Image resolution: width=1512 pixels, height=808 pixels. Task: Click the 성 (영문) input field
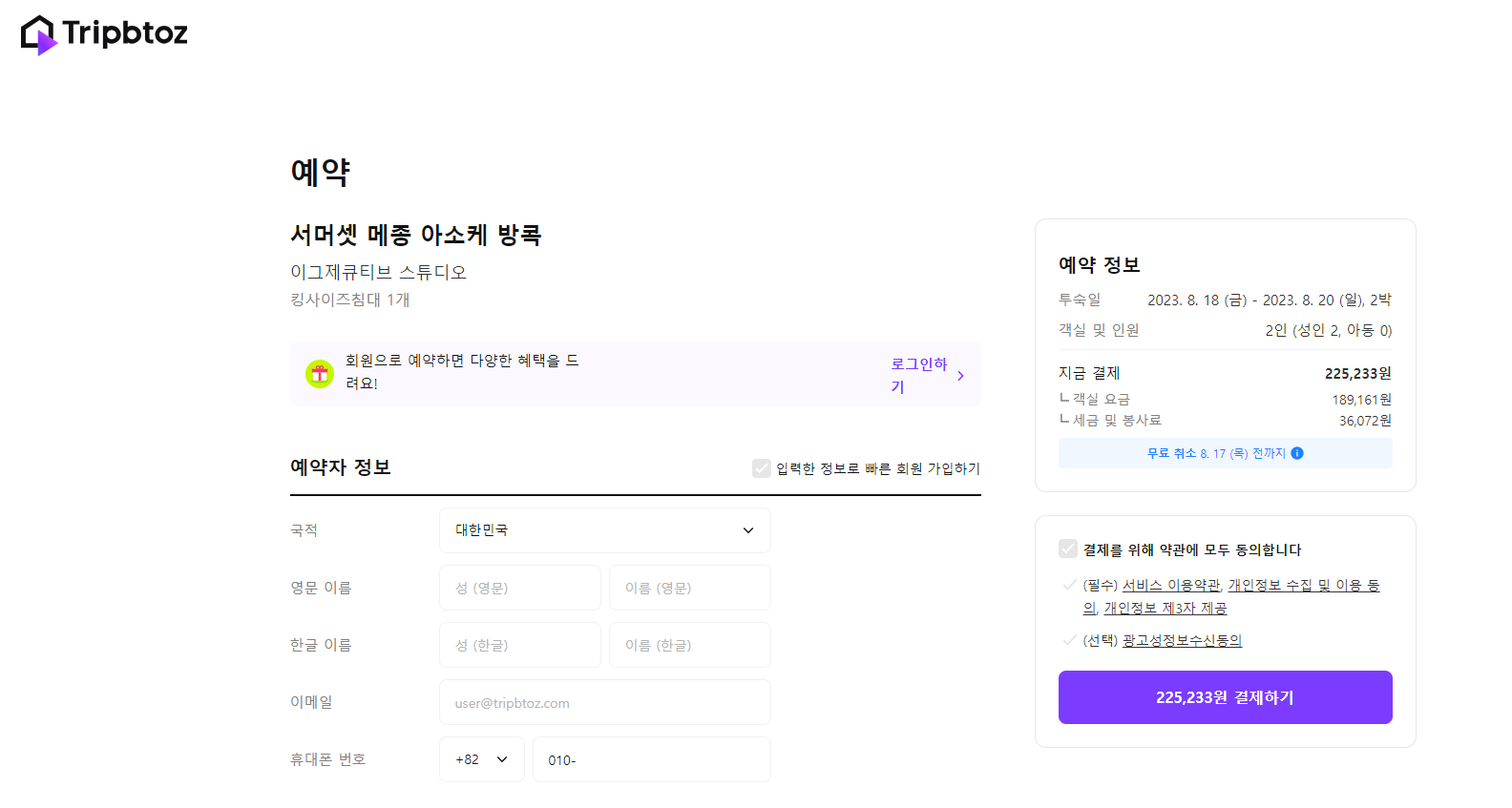[x=520, y=588]
